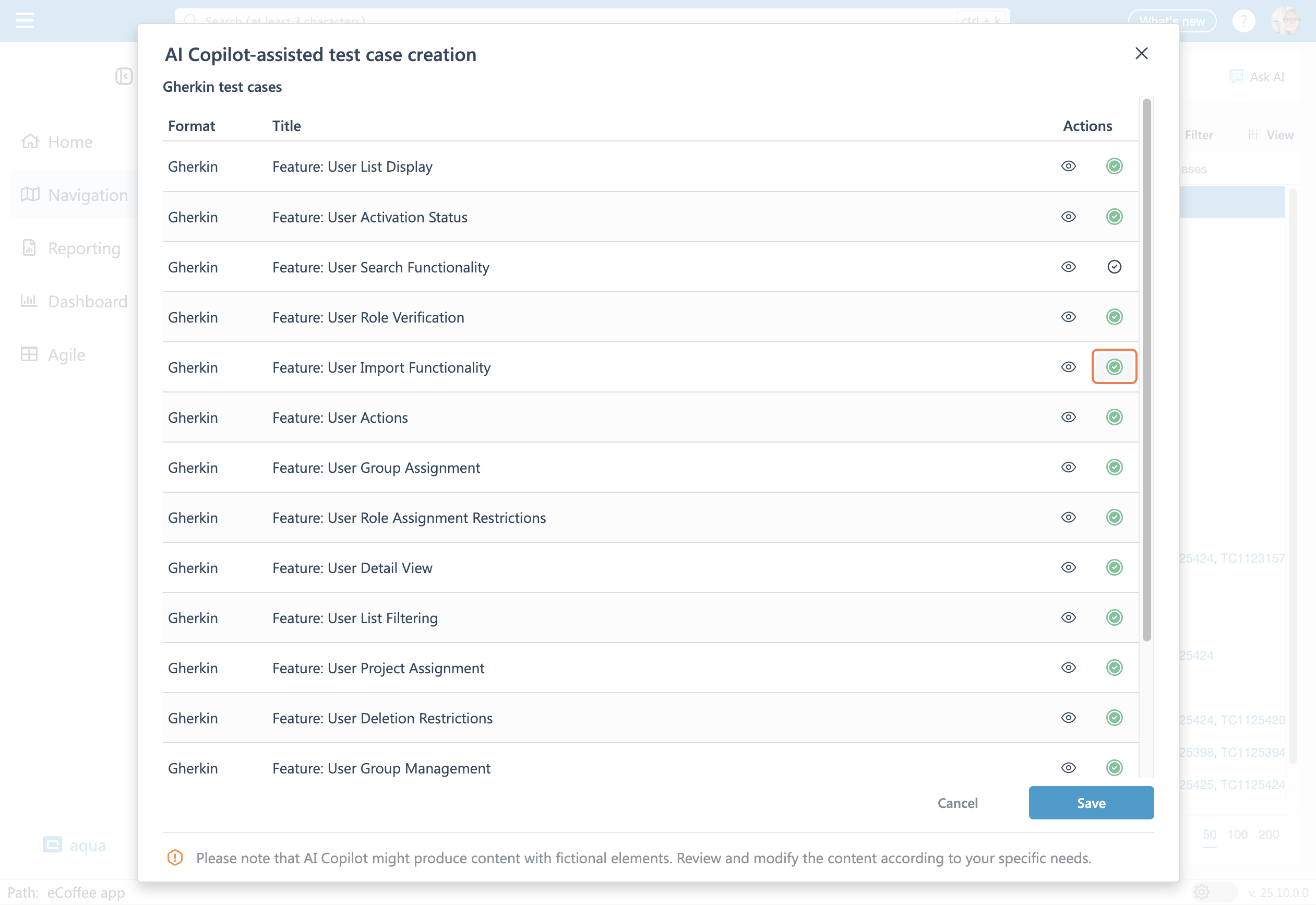
Task: Cancel the test case creation dialog
Action: [957, 803]
